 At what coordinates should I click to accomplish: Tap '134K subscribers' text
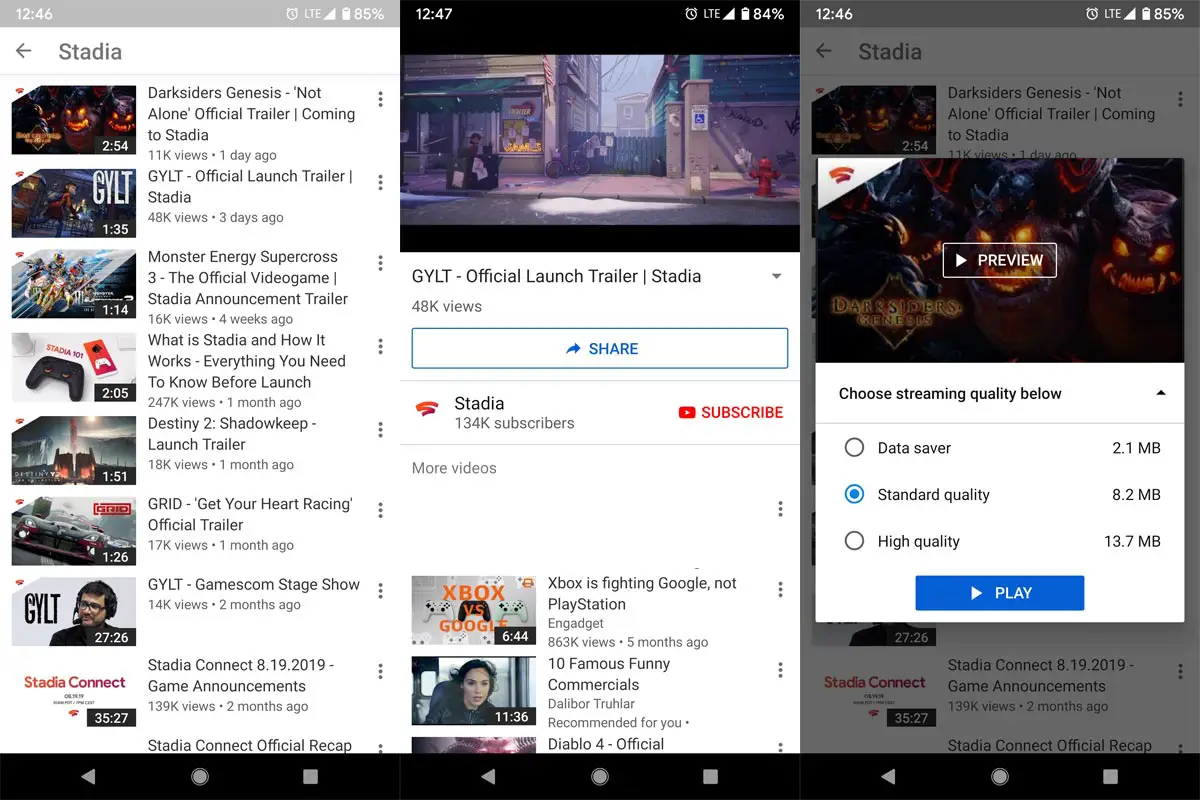pyautogui.click(x=514, y=423)
